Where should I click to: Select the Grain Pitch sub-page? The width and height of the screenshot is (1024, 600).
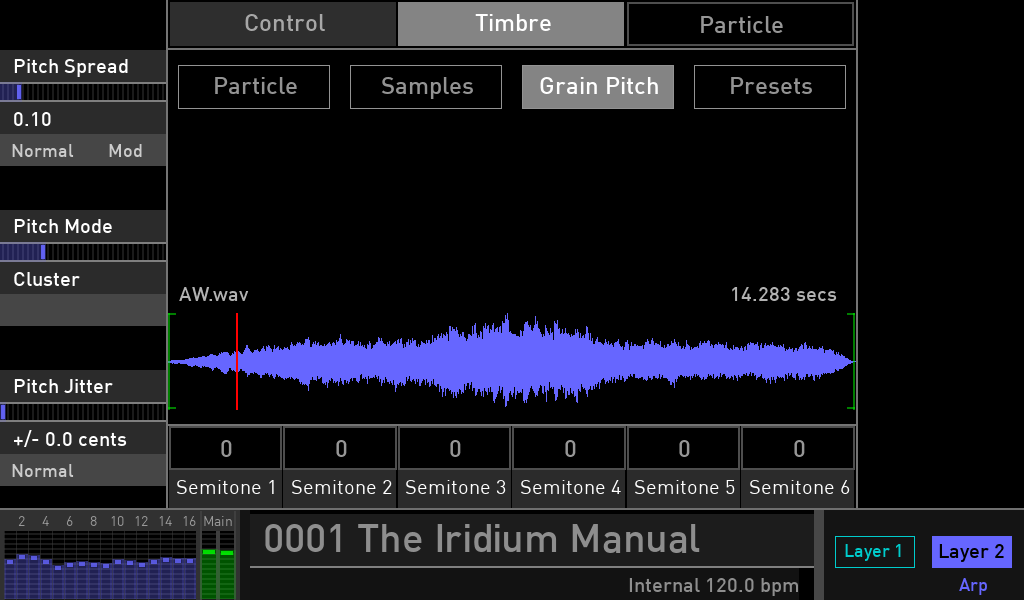[x=598, y=87]
